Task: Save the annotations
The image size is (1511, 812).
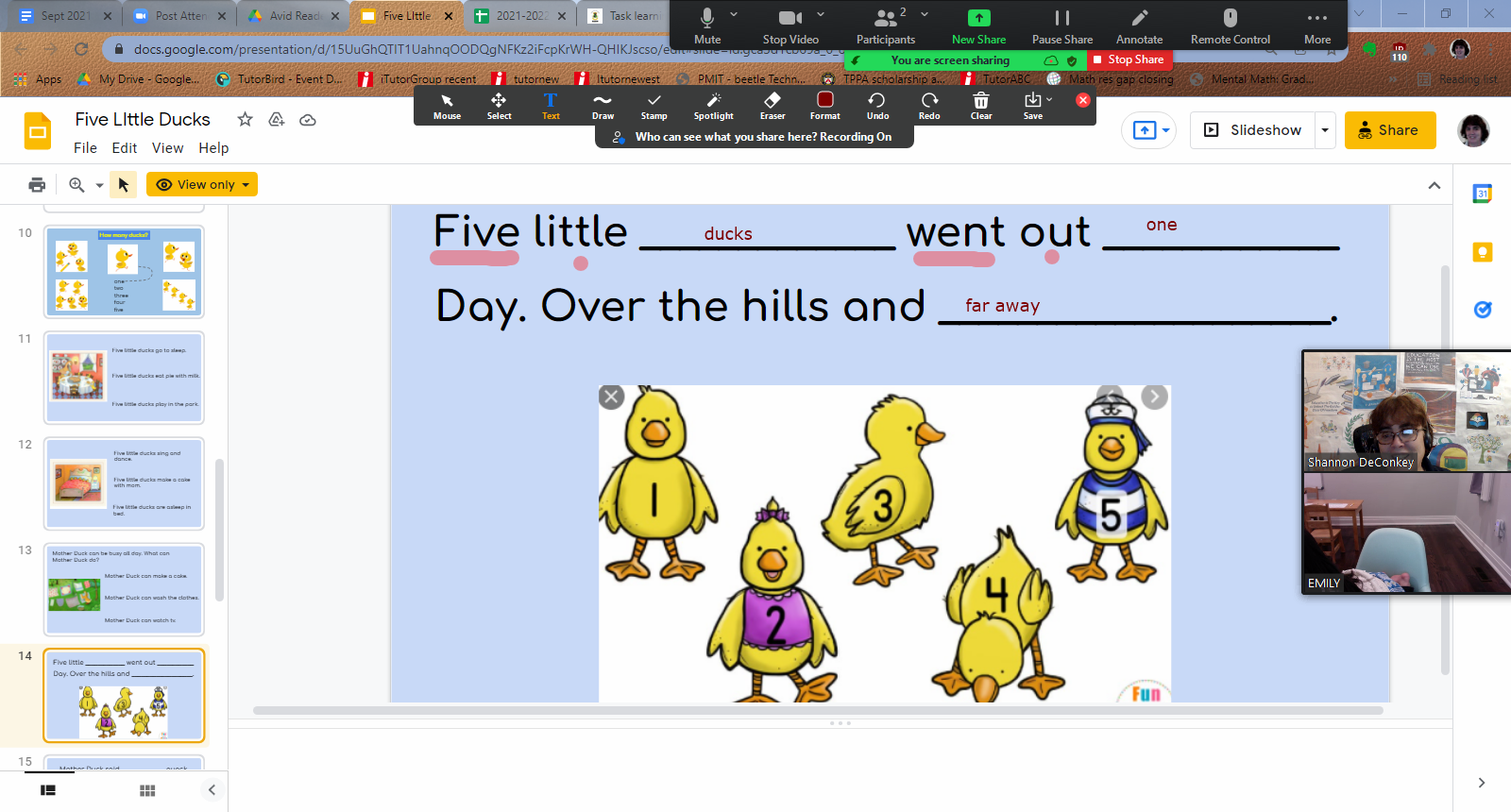Action: point(1033,106)
